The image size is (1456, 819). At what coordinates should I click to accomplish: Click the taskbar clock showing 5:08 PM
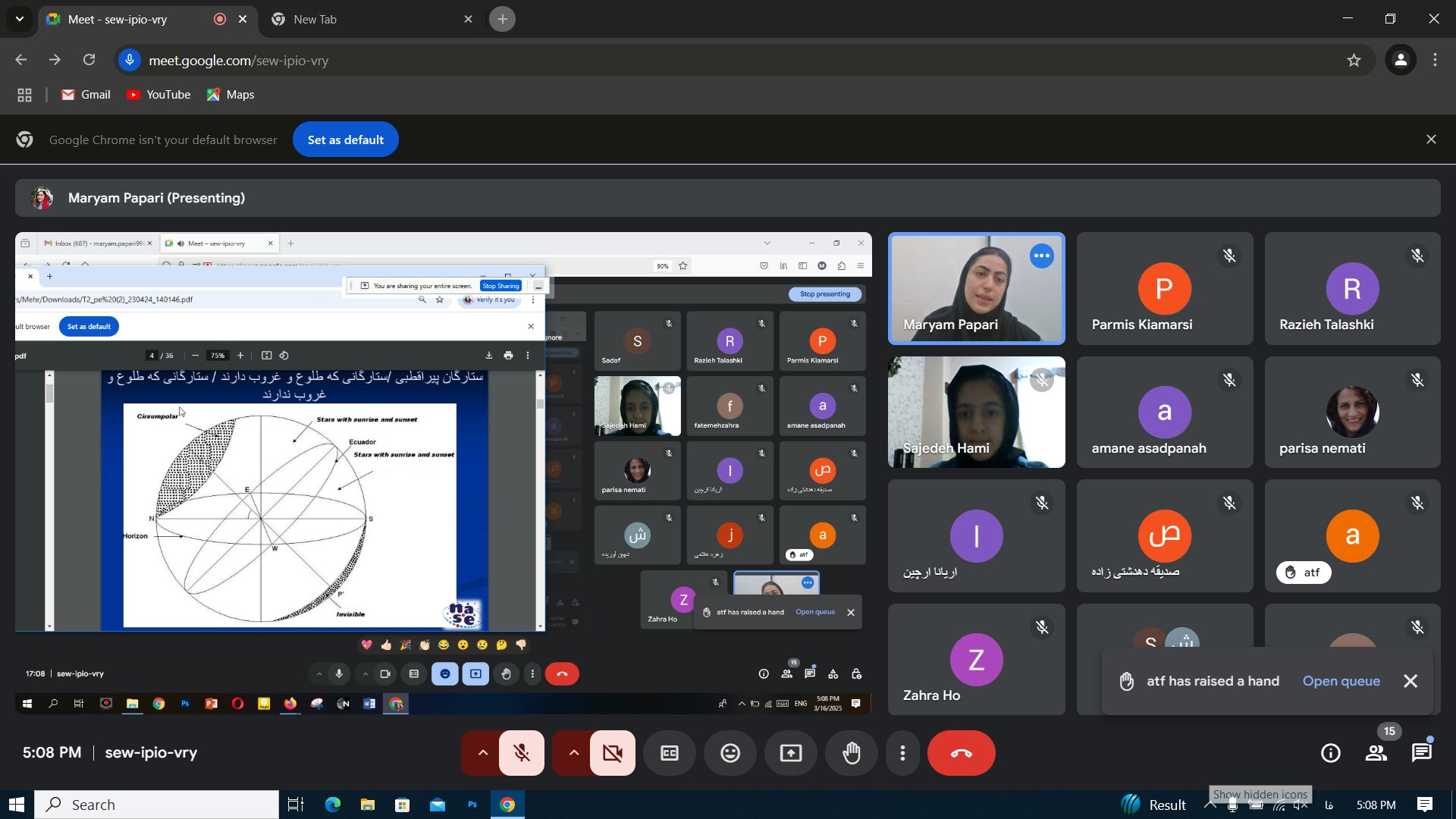point(1376,805)
